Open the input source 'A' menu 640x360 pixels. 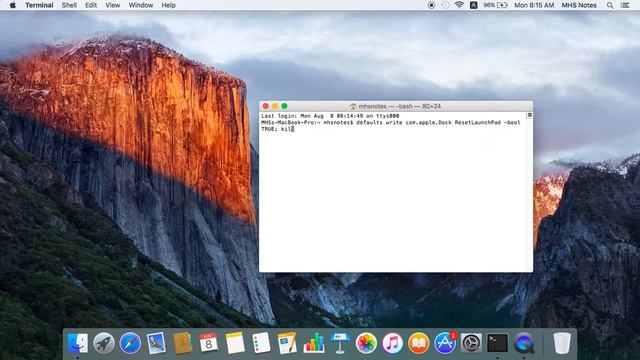tap(473, 5)
